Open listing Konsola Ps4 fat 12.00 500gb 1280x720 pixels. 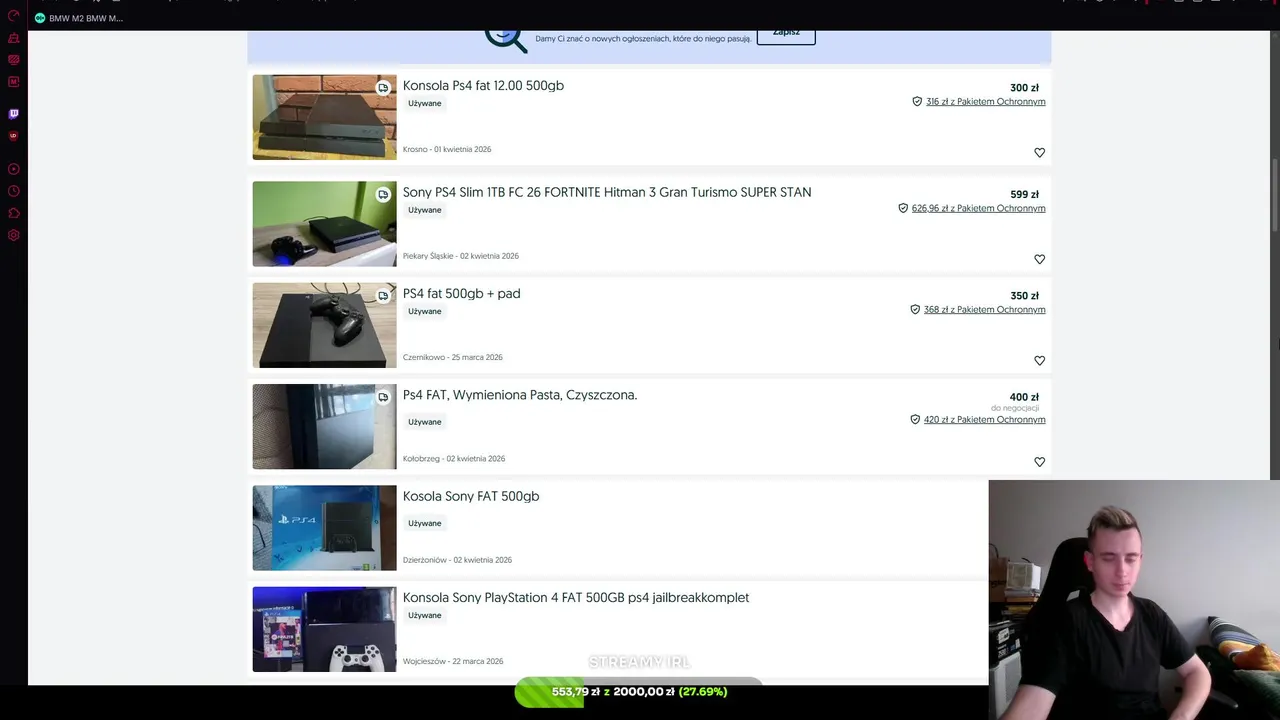483,86
